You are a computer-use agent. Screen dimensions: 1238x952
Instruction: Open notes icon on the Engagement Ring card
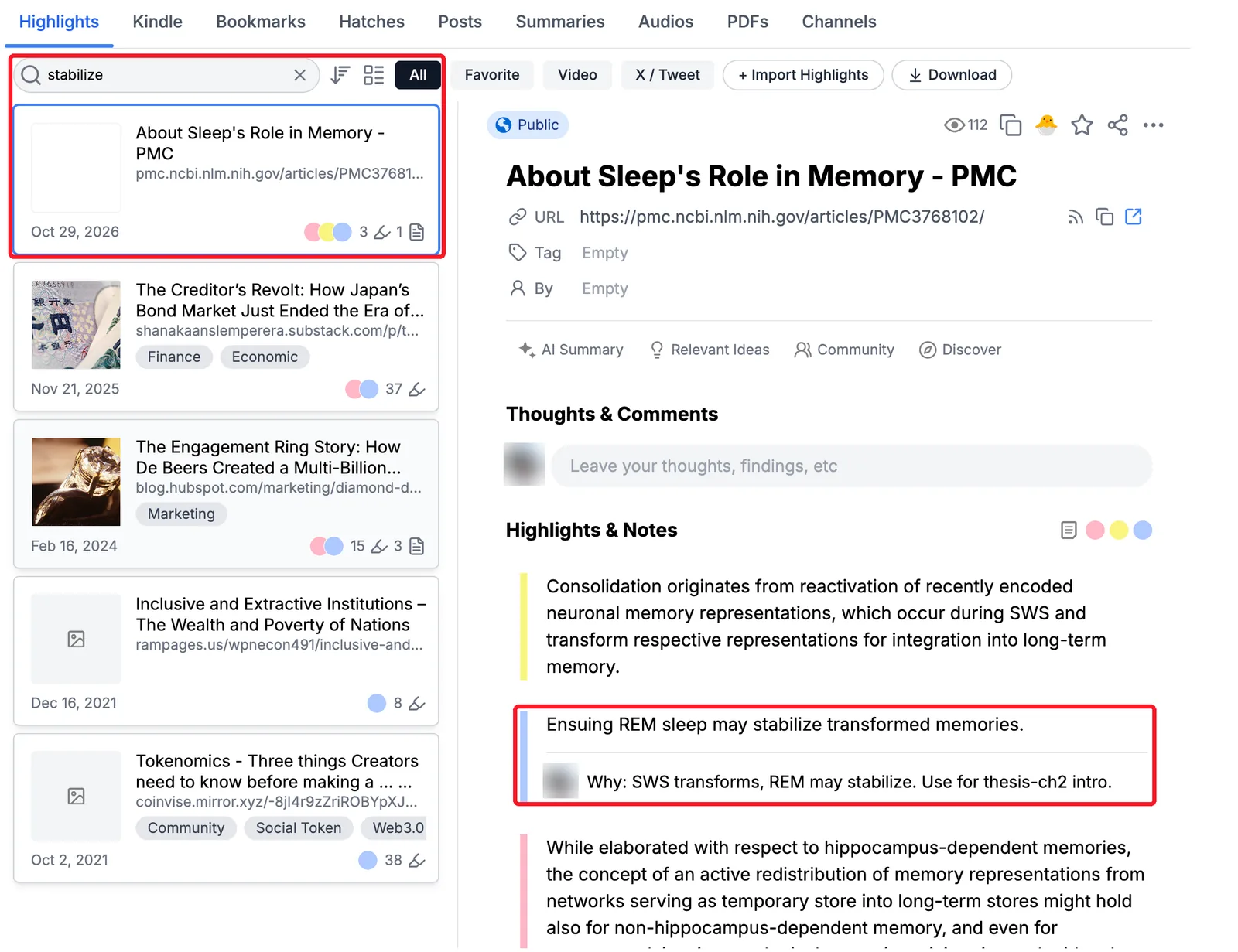tap(417, 547)
